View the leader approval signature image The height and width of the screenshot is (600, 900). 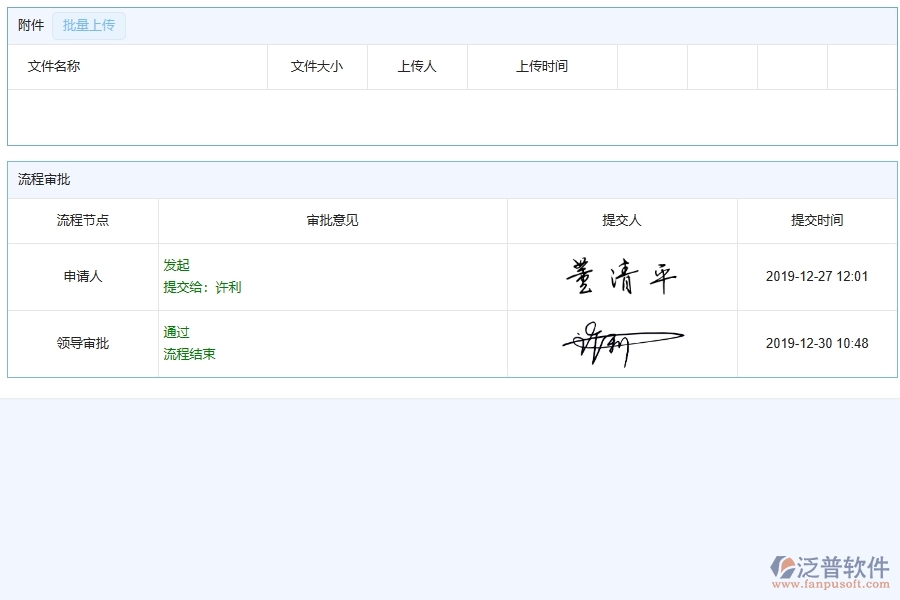pos(622,341)
